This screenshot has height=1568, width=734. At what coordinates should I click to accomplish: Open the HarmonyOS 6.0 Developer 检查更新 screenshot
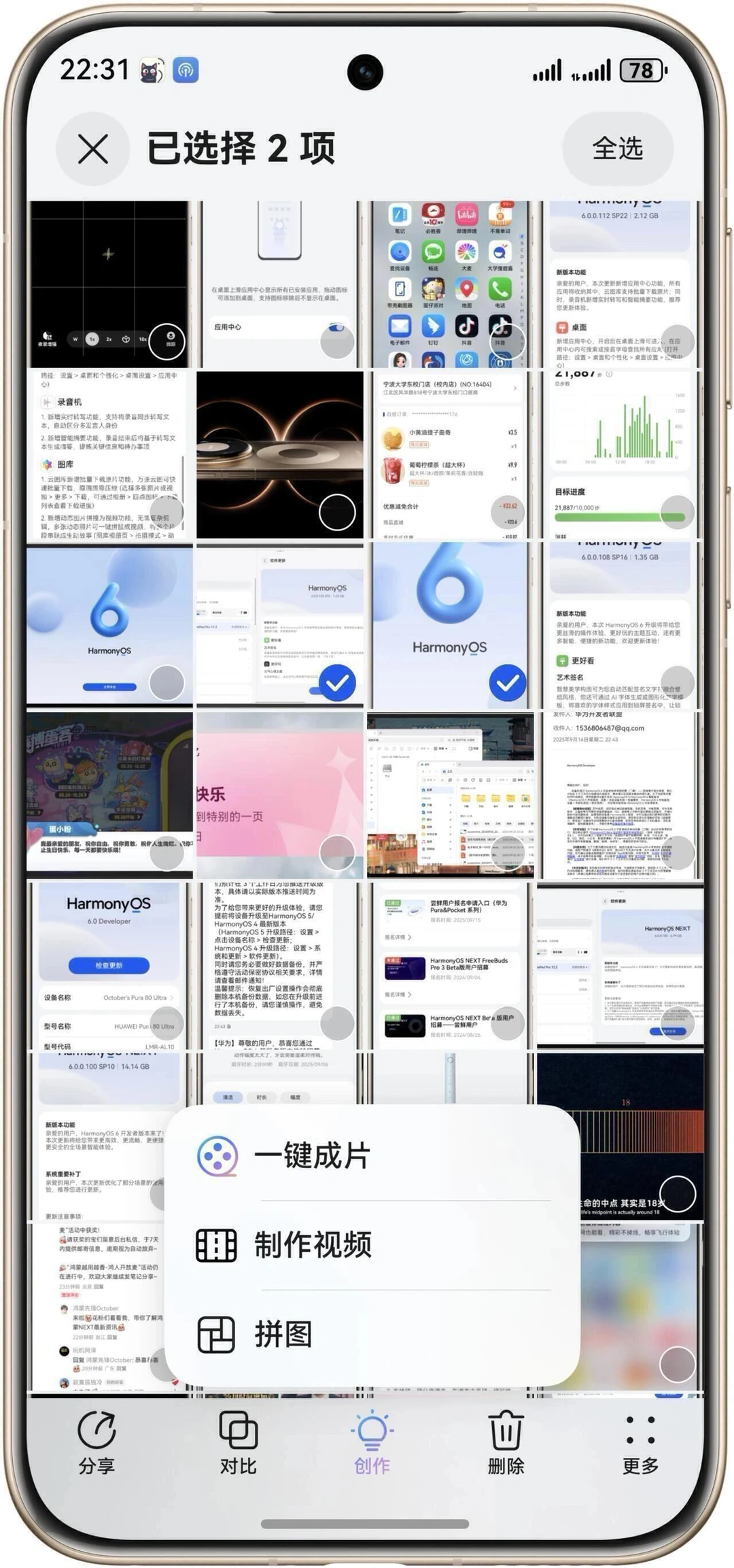[x=109, y=966]
